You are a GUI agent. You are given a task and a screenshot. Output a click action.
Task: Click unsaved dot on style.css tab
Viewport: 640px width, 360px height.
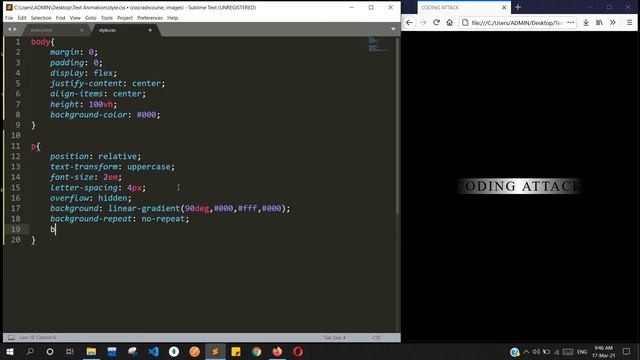point(150,30)
